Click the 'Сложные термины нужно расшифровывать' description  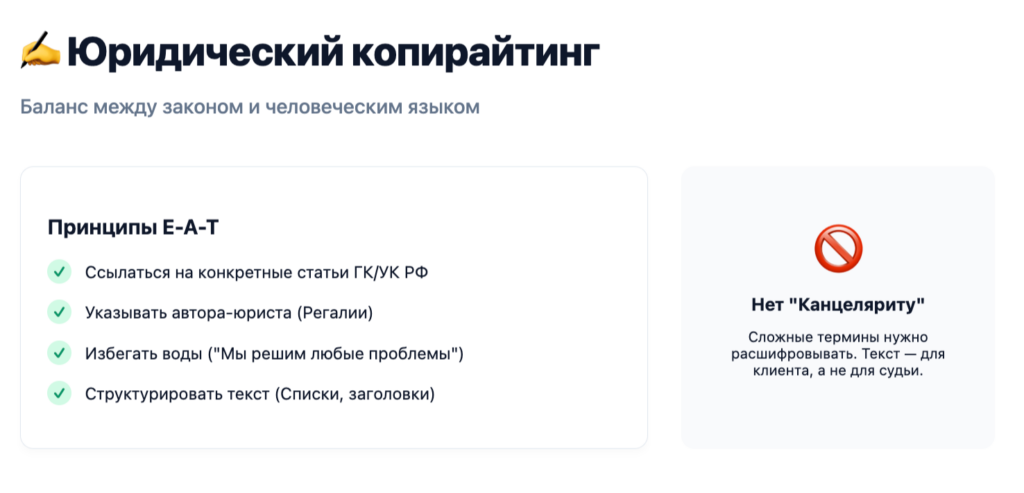point(838,345)
